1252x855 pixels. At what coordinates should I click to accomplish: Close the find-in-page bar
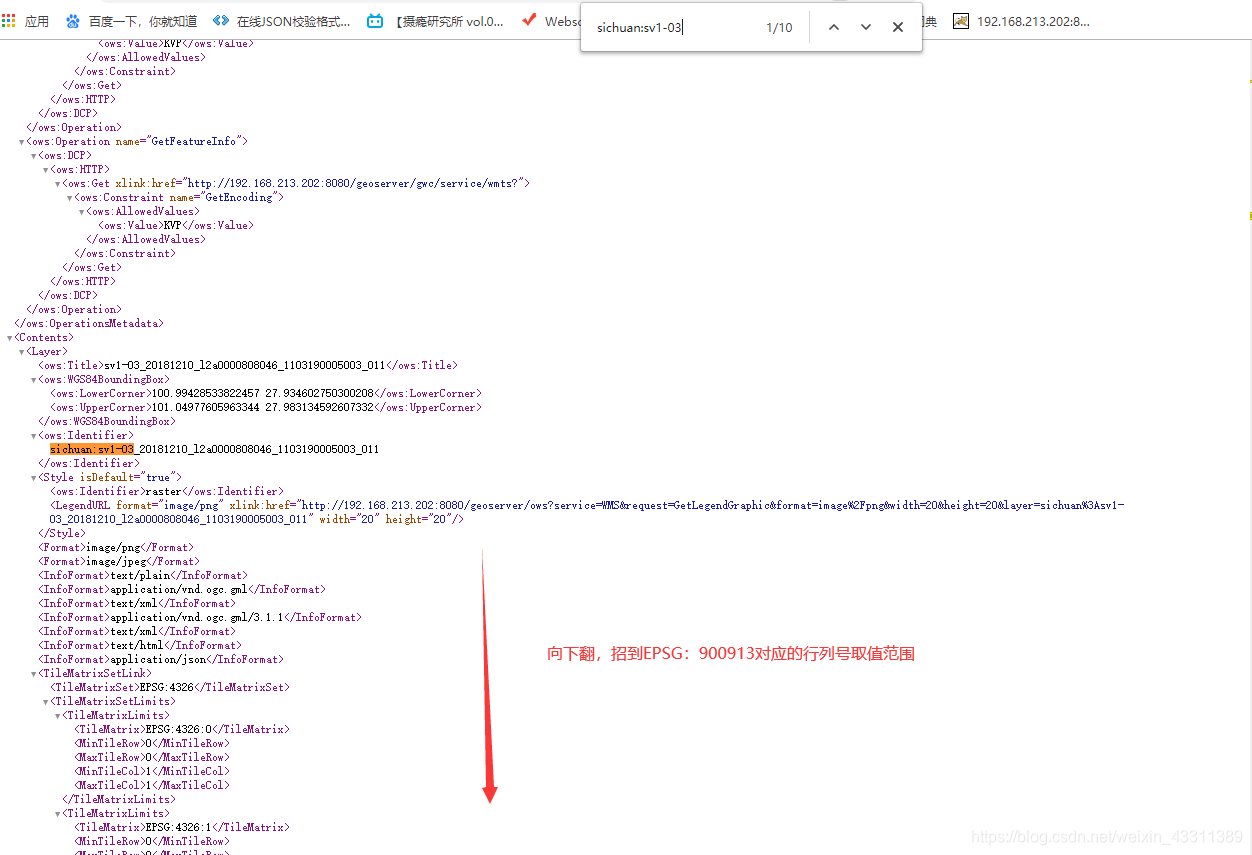(898, 28)
